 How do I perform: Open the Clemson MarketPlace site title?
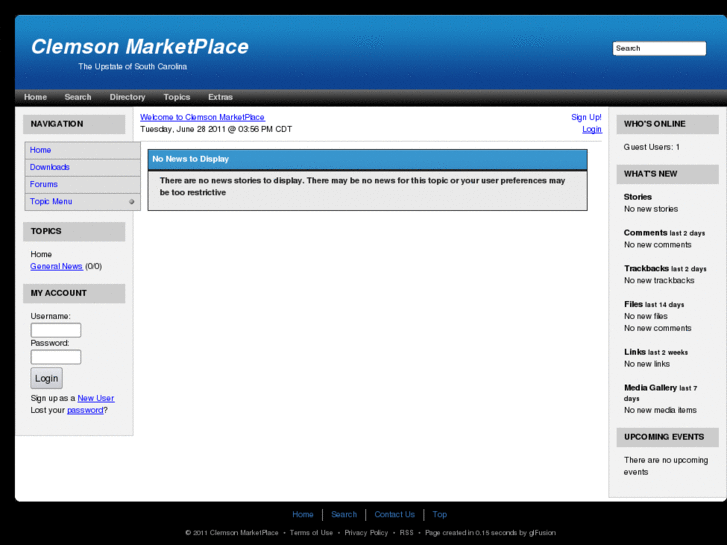coord(140,46)
